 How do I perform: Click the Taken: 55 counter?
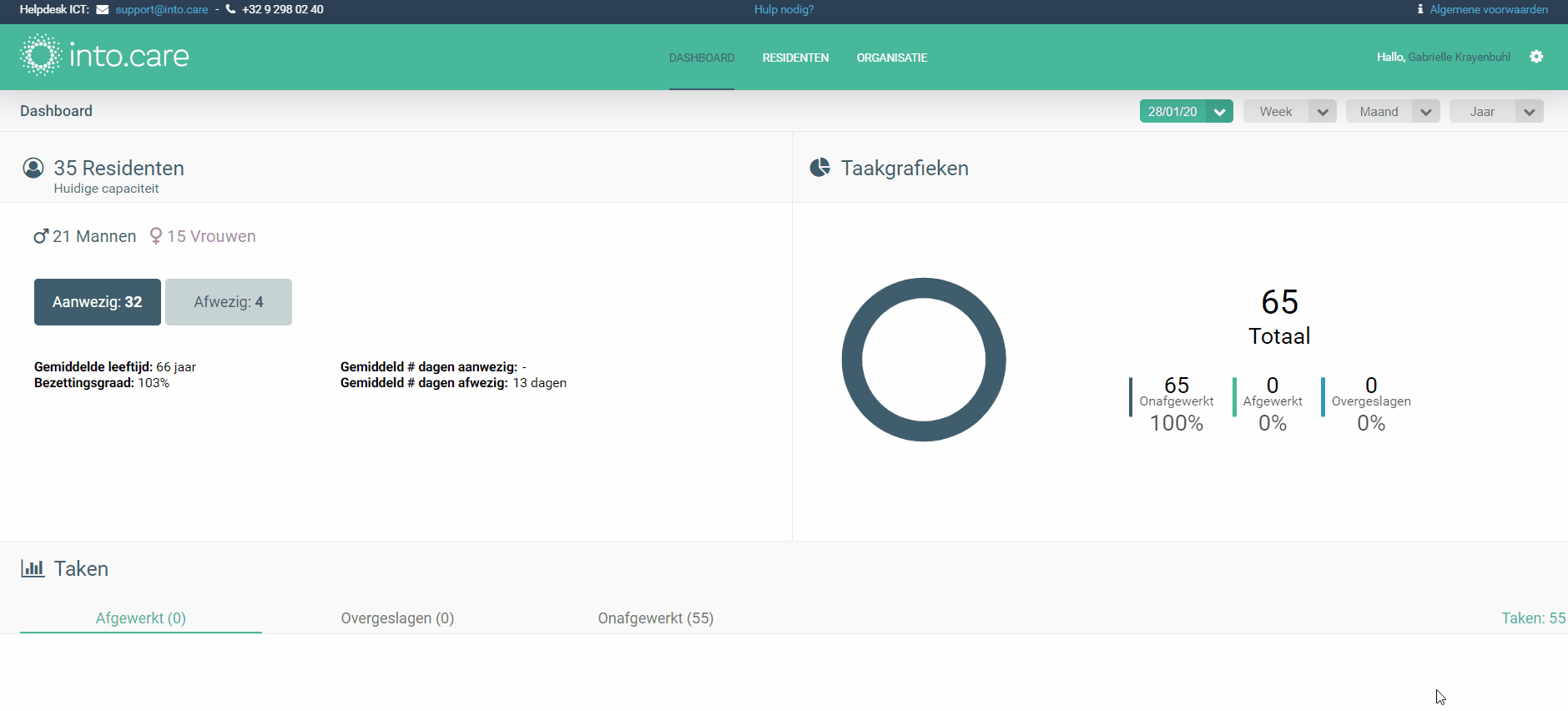tap(1533, 618)
